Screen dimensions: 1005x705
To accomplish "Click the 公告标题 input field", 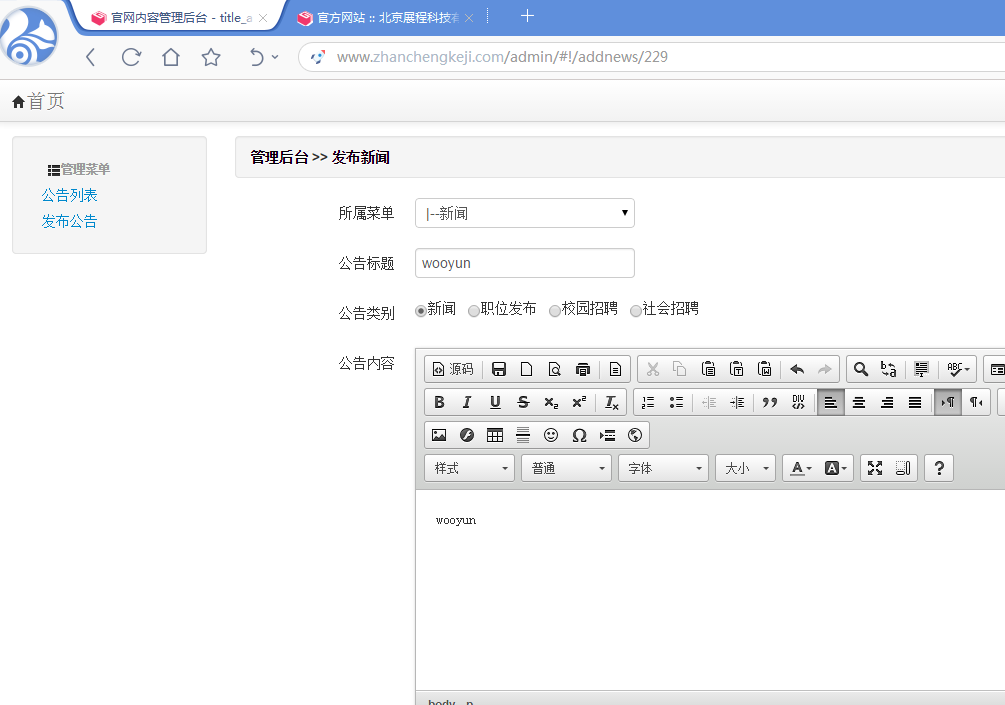I will click(x=525, y=263).
